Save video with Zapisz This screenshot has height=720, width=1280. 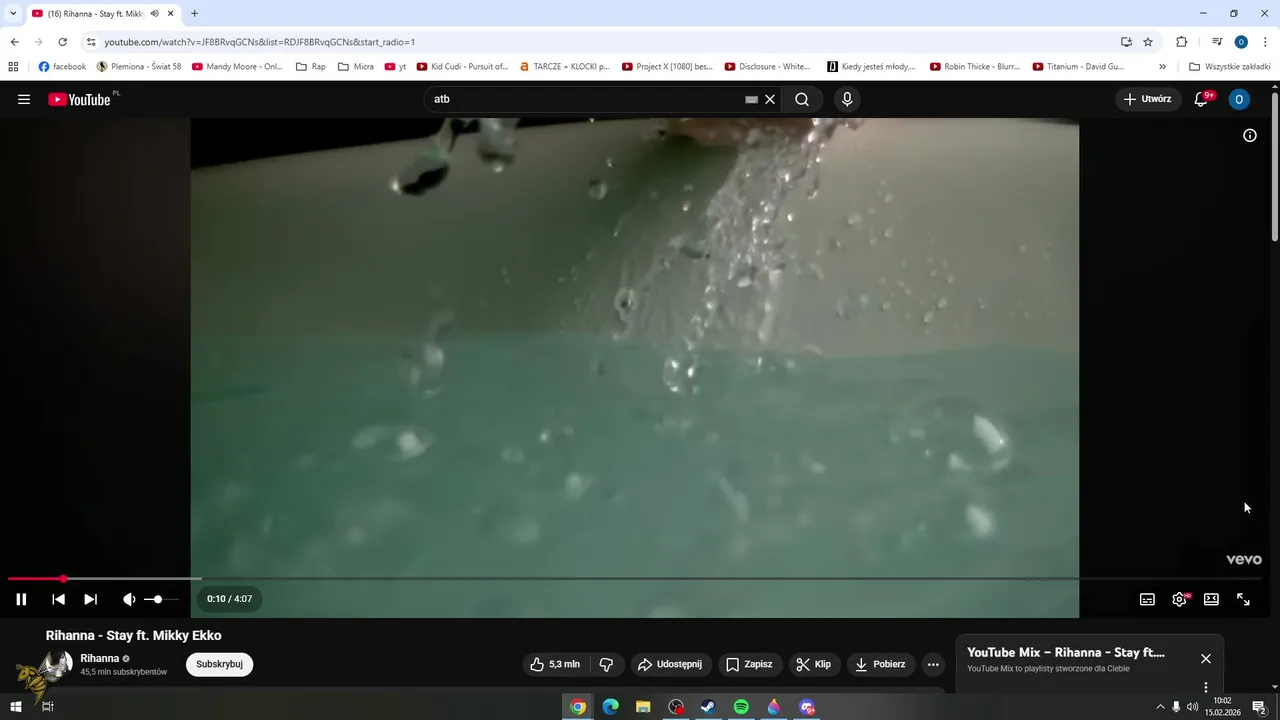click(x=749, y=664)
